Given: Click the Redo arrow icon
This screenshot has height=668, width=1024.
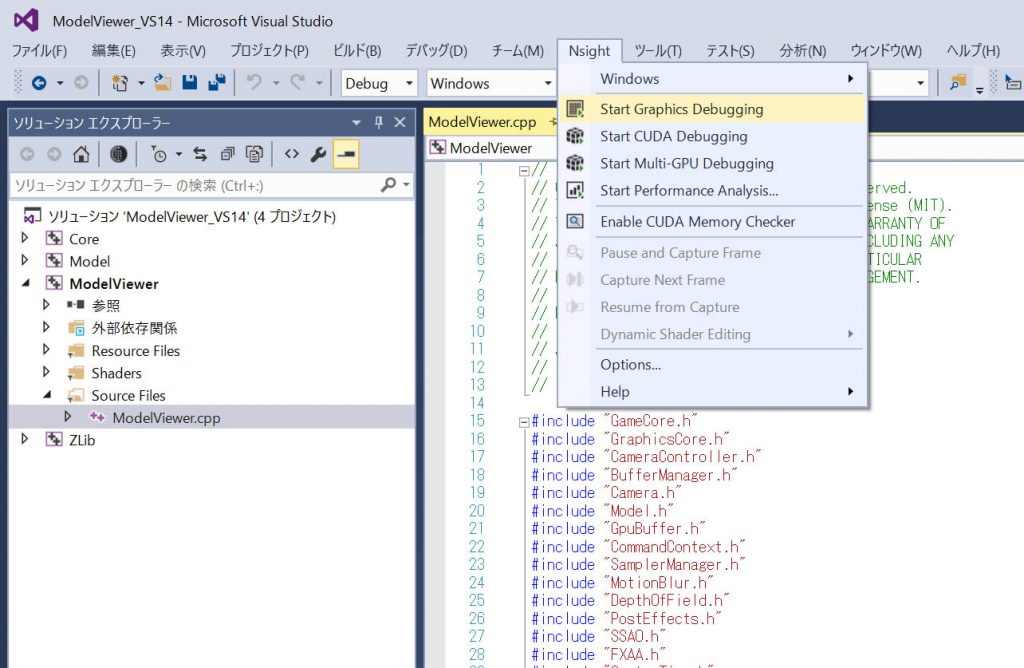Looking at the screenshot, I should pyautogui.click(x=298, y=82).
